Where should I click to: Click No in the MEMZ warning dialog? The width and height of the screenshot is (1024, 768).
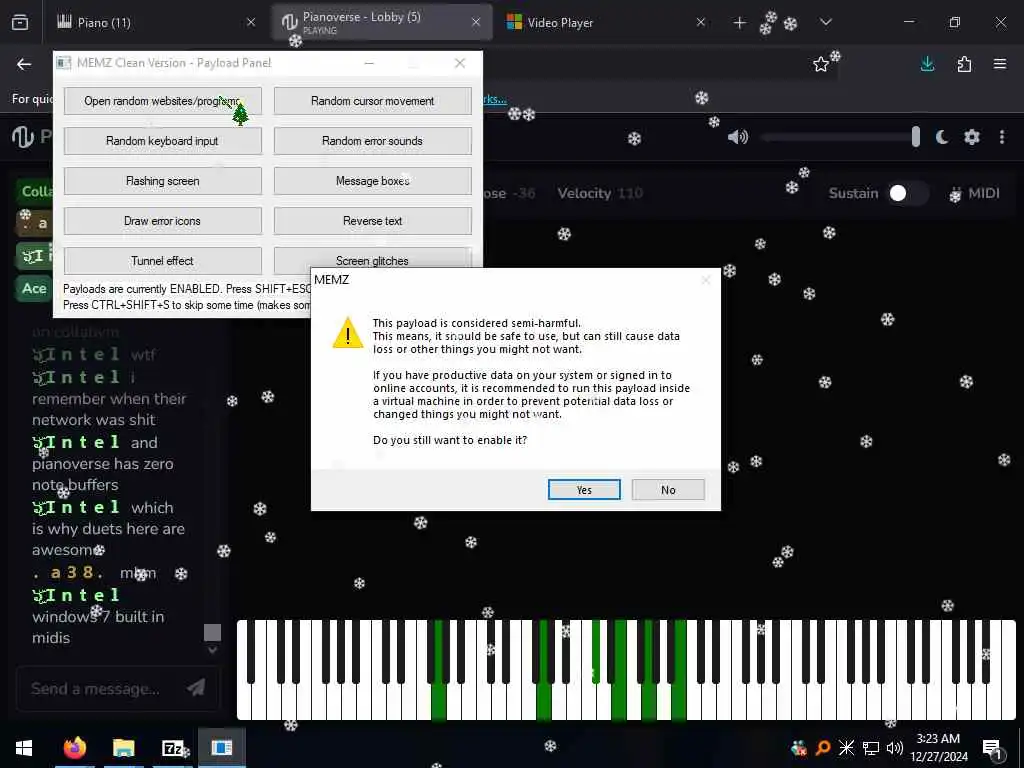click(668, 490)
